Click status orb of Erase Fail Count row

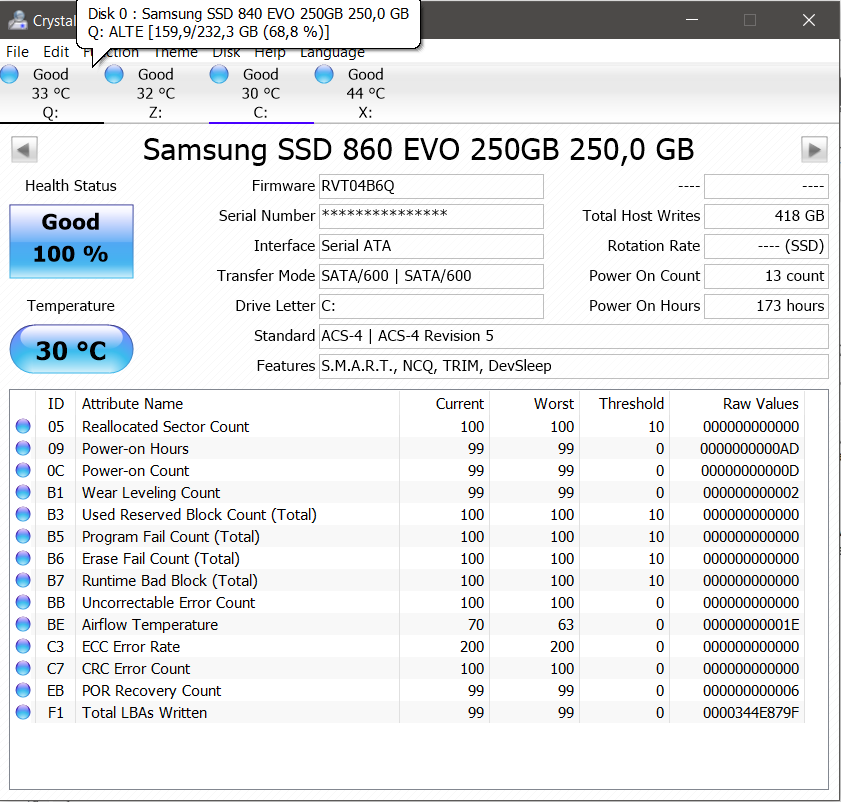[23, 558]
